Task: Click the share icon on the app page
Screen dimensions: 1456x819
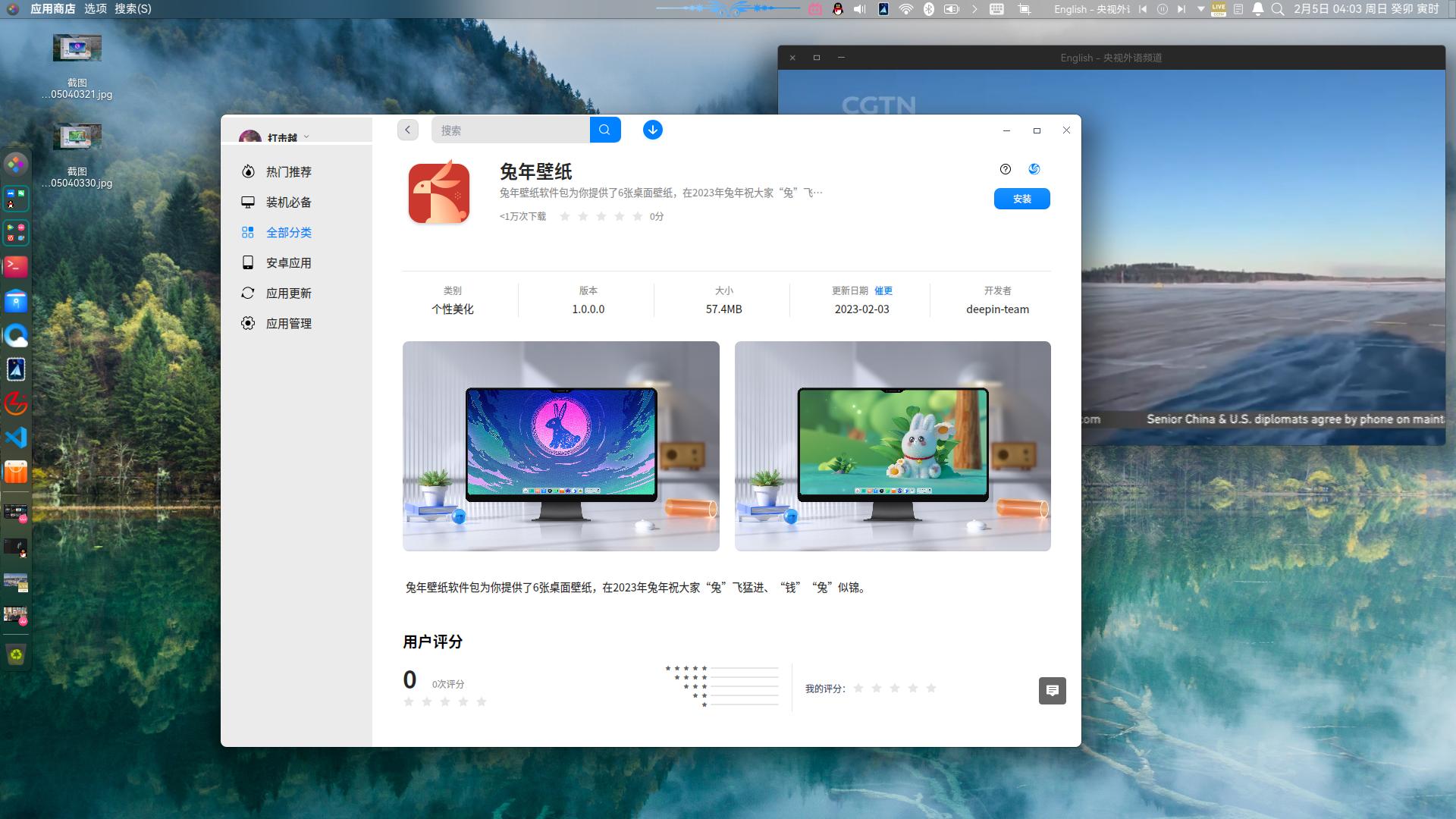Action: [x=1034, y=169]
